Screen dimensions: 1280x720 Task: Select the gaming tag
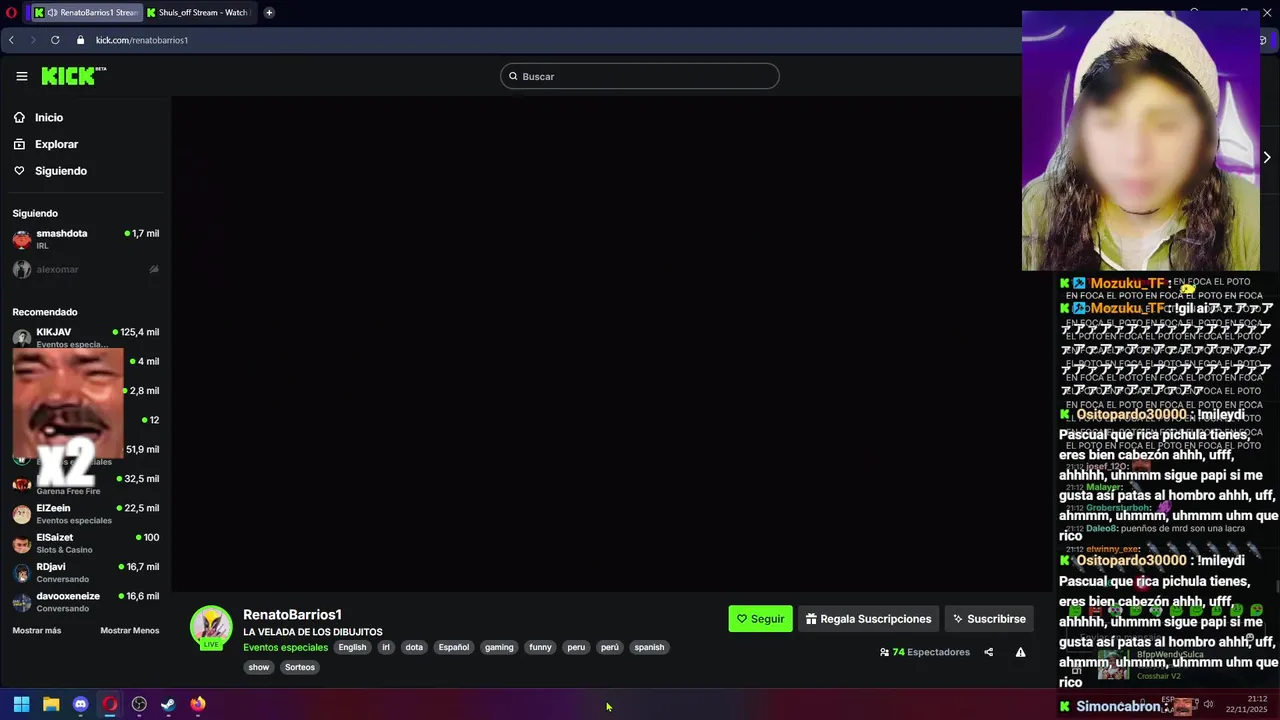[499, 647]
